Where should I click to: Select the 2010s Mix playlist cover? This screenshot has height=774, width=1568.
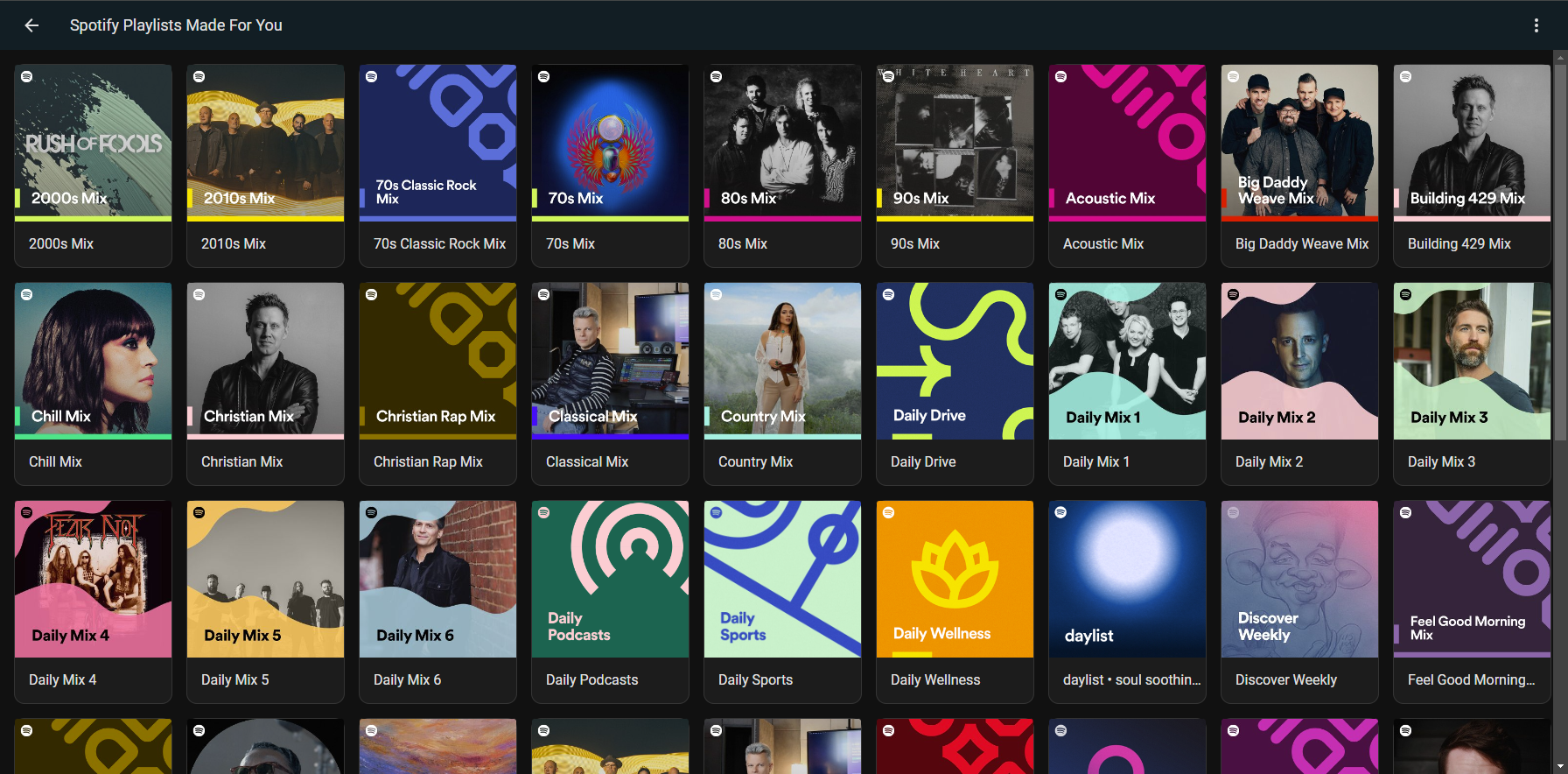(x=266, y=143)
